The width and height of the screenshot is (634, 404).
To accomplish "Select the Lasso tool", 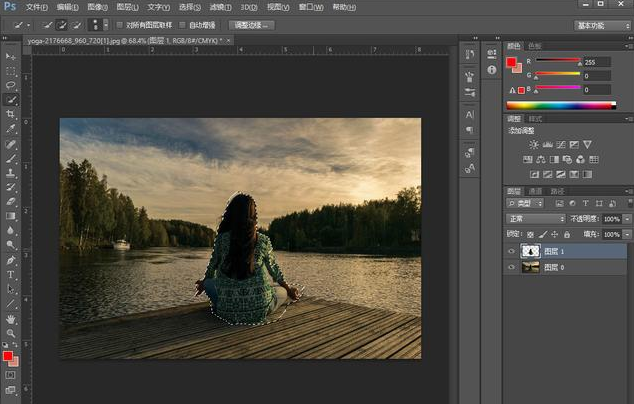I will (11, 85).
